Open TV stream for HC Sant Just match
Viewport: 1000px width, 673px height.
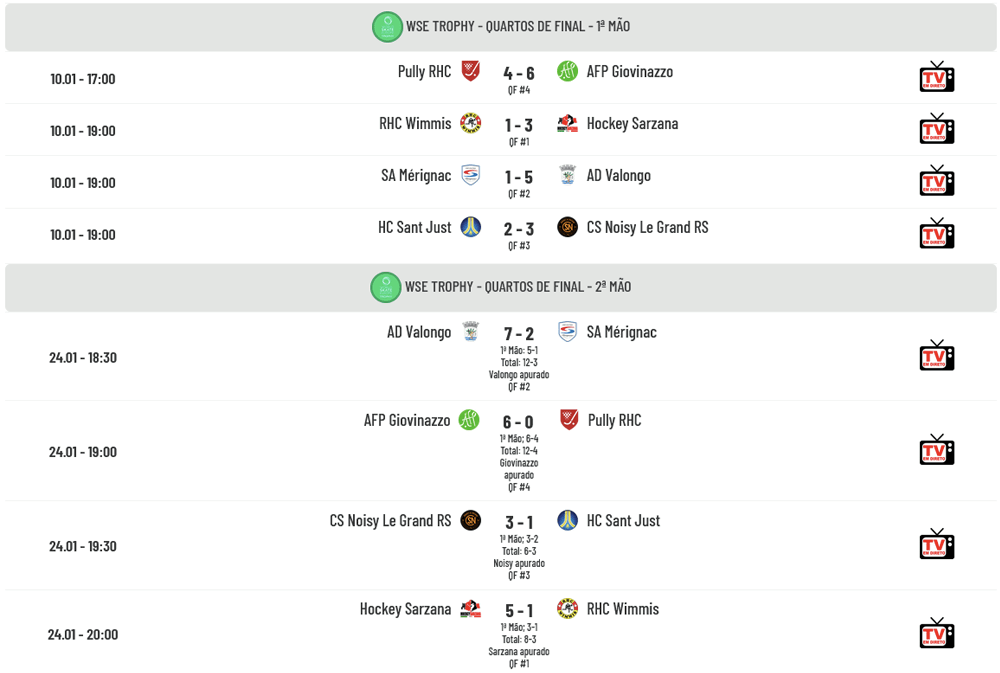click(936, 233)
